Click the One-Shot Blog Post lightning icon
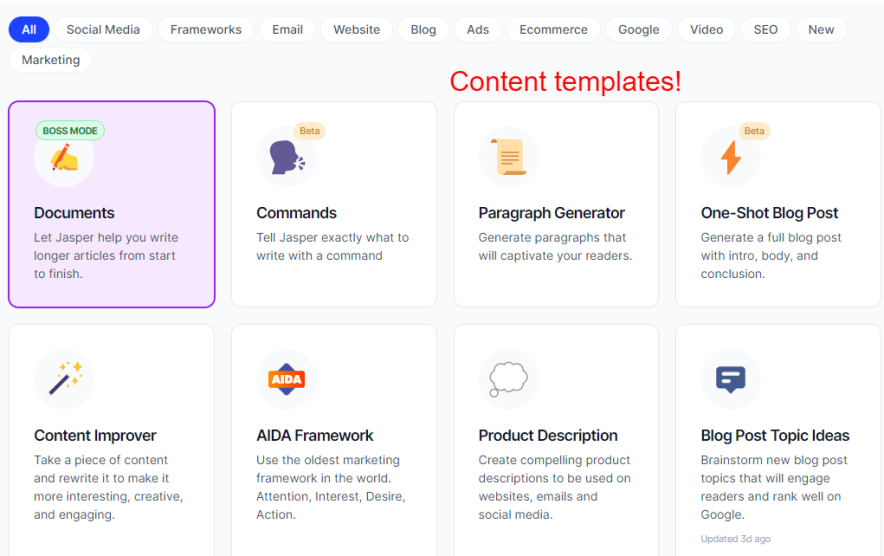 pos(731,158)
